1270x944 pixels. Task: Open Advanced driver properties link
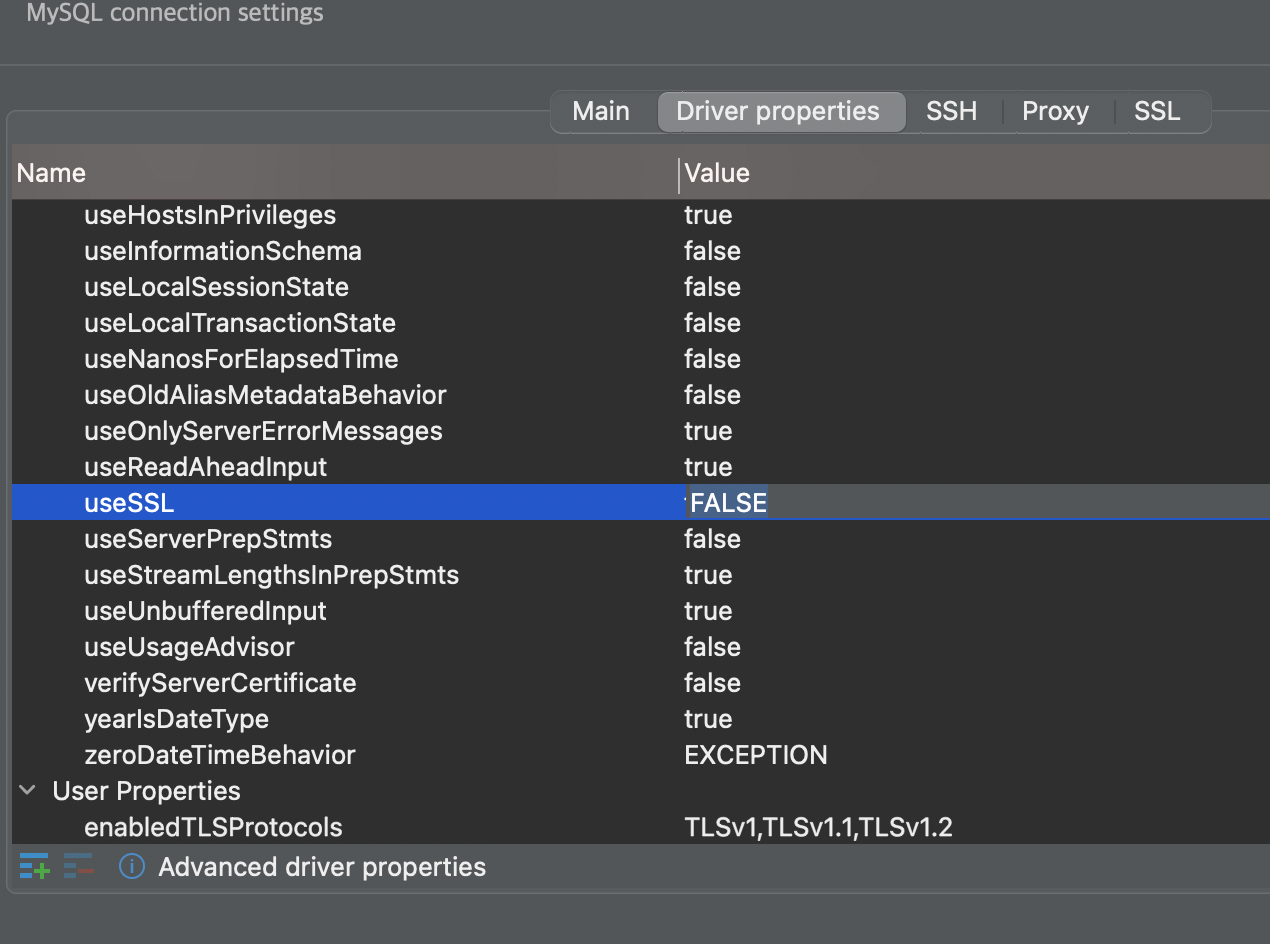tap(322, 866)
